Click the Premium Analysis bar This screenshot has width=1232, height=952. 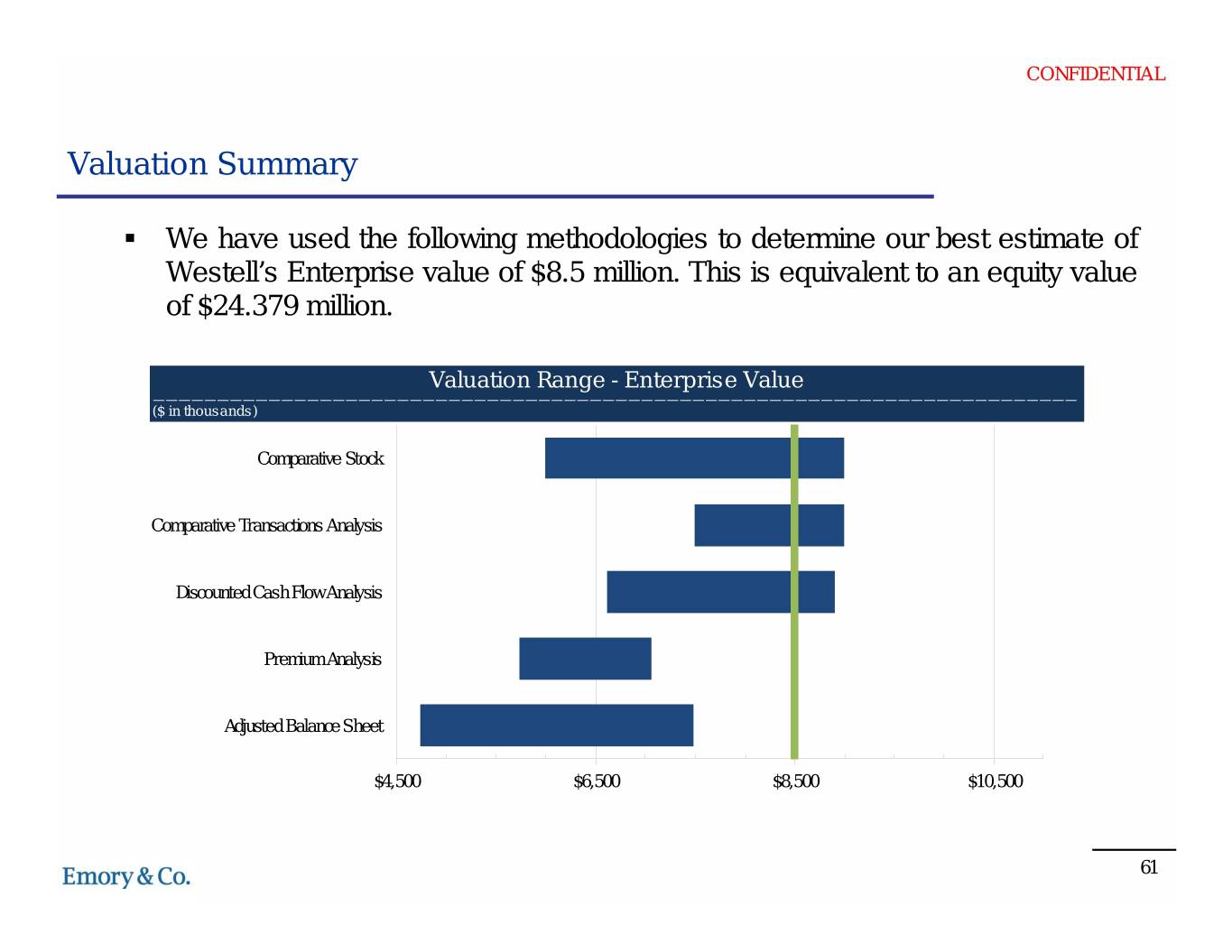585,659
